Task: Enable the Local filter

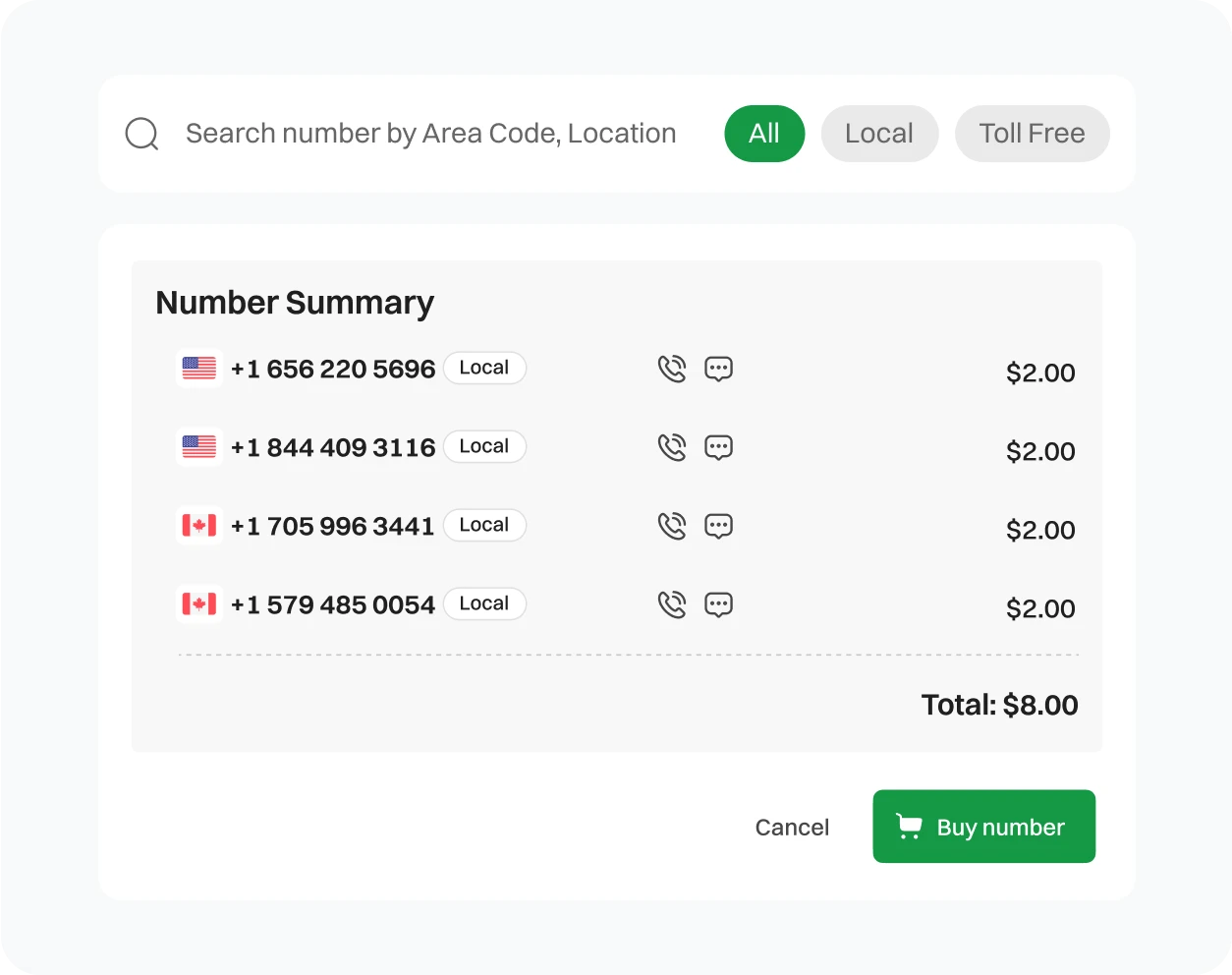Action: (879, 134)
